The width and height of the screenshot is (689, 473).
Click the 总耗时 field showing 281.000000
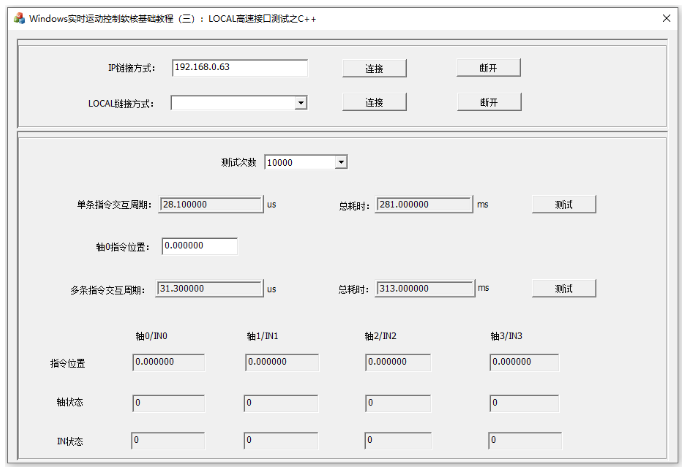click(424, 204)
